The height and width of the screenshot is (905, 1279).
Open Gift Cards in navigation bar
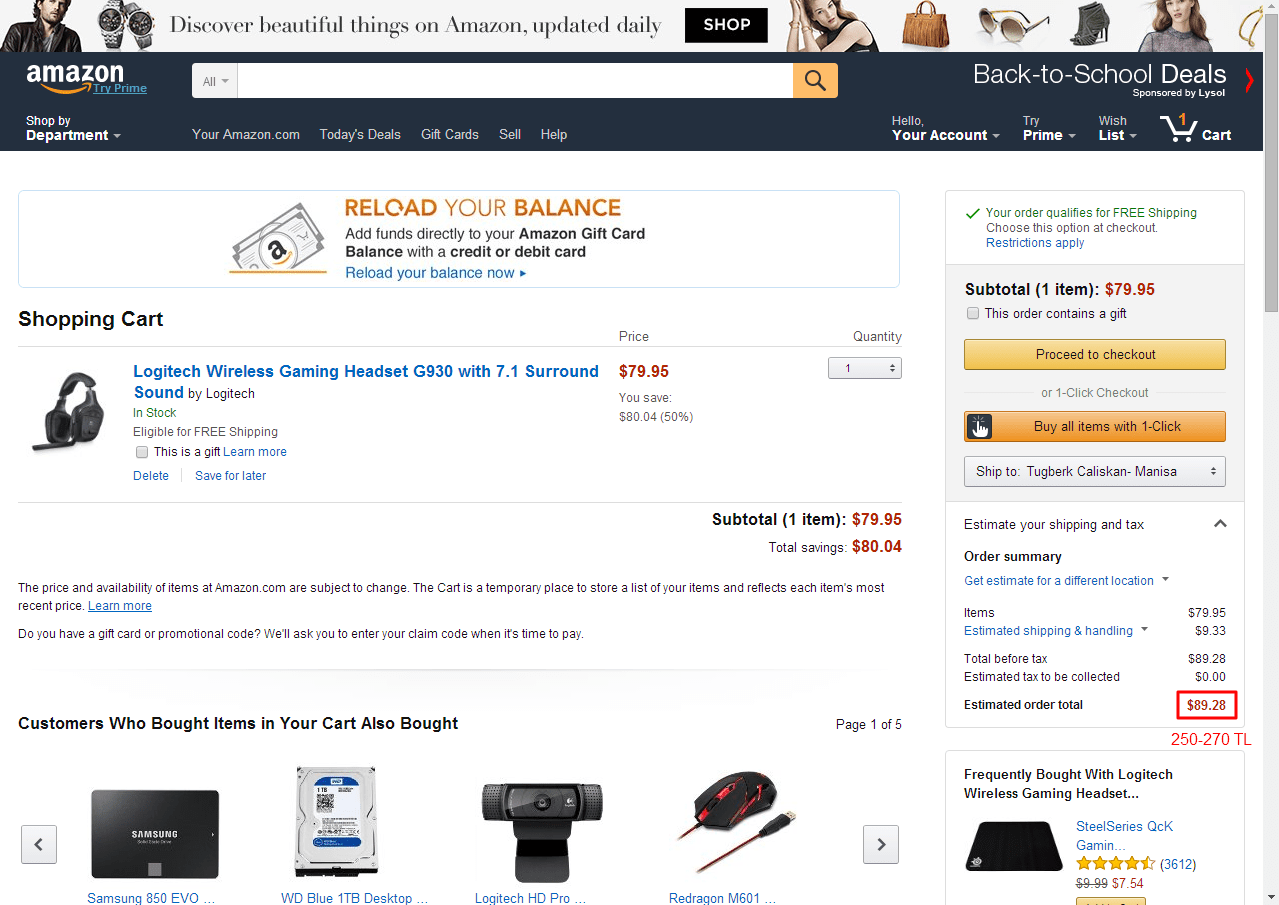click(449, 134)
